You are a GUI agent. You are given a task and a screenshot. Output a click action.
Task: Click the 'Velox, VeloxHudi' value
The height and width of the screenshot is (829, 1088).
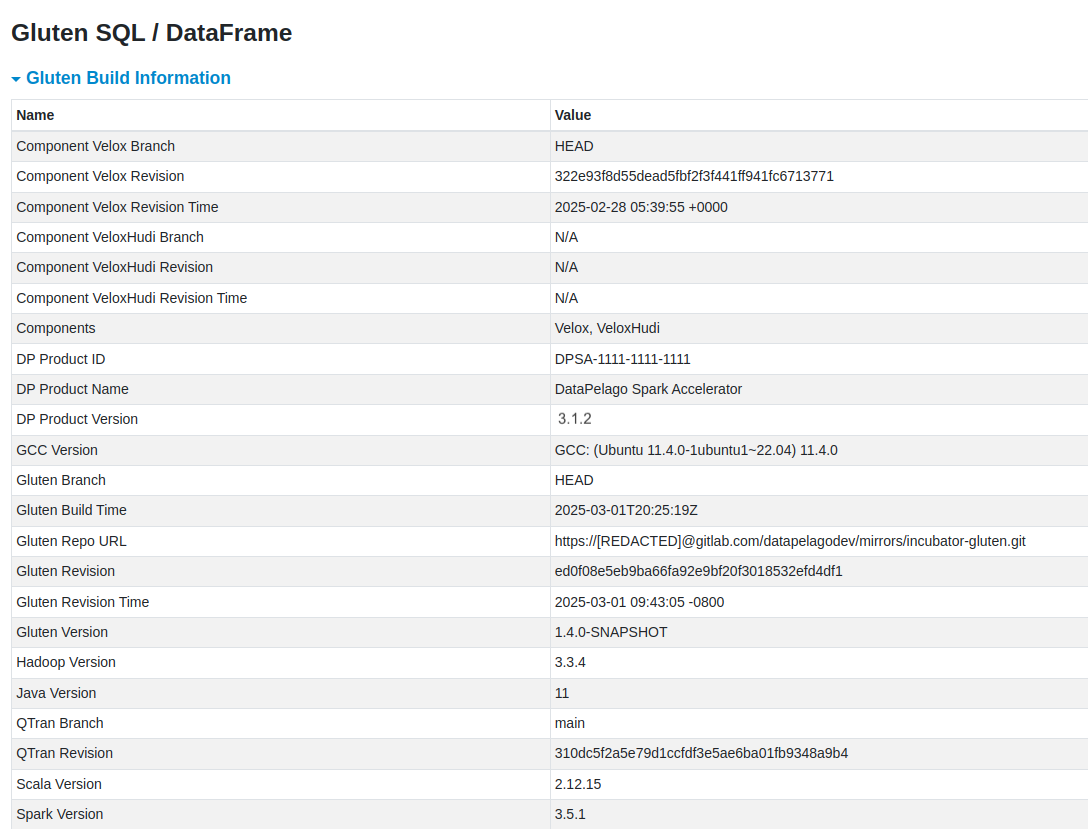click(x=607, y=328)
